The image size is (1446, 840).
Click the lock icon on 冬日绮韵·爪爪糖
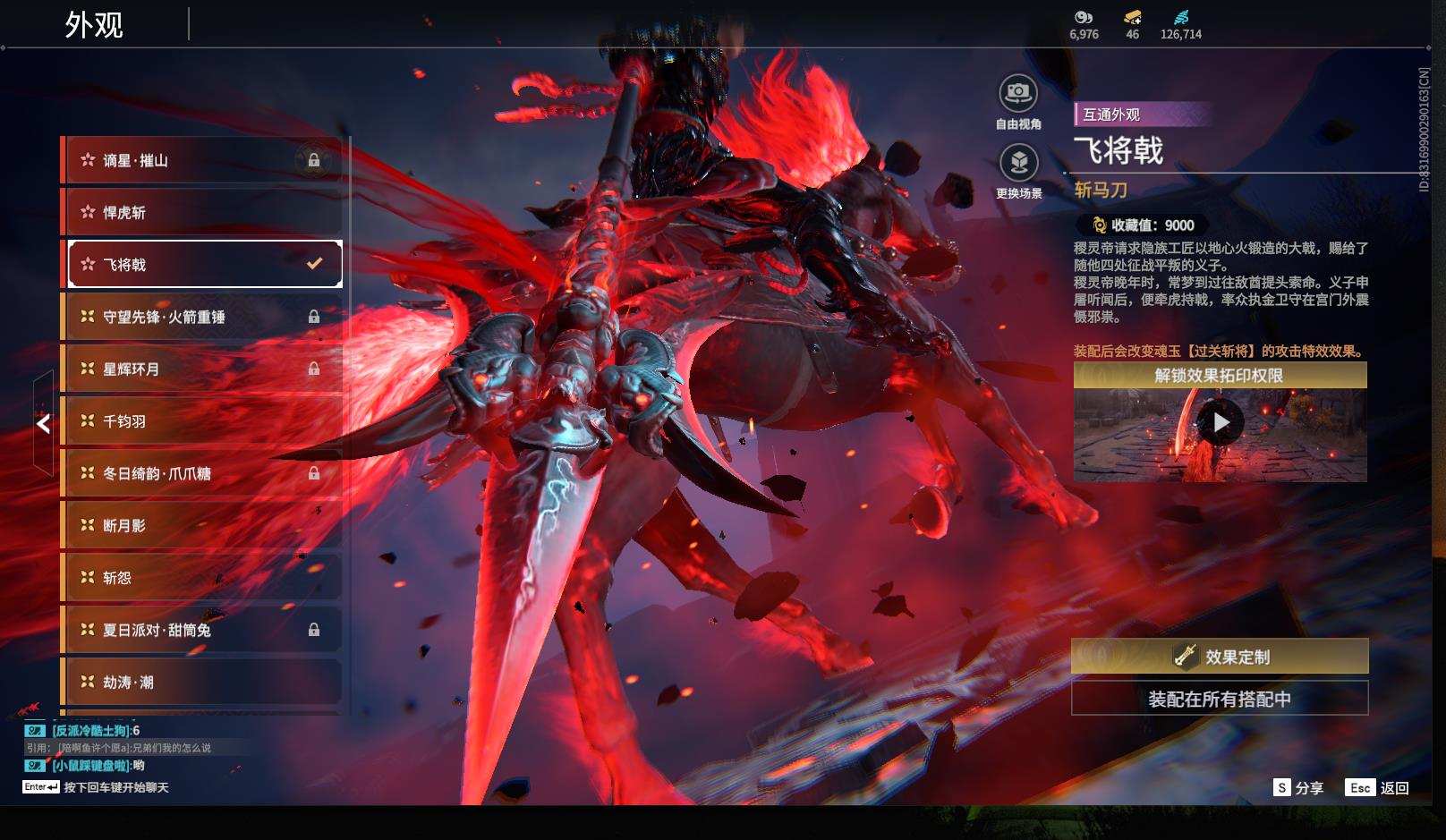click(314, 473)
